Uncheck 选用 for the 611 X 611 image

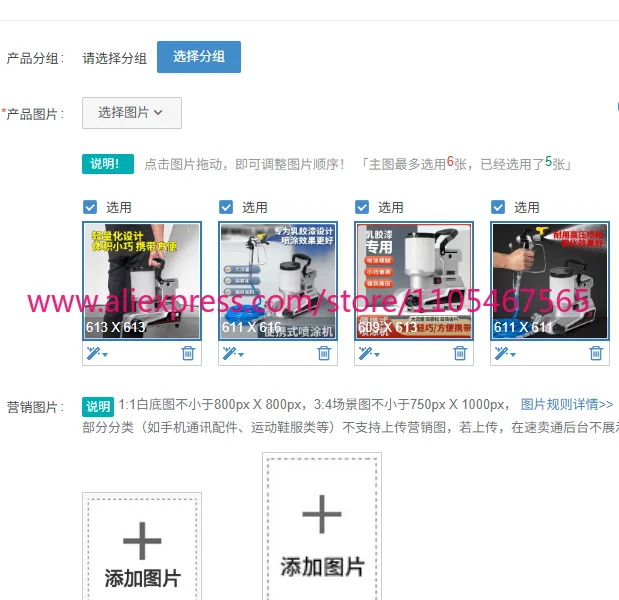[x=498, y=207]
